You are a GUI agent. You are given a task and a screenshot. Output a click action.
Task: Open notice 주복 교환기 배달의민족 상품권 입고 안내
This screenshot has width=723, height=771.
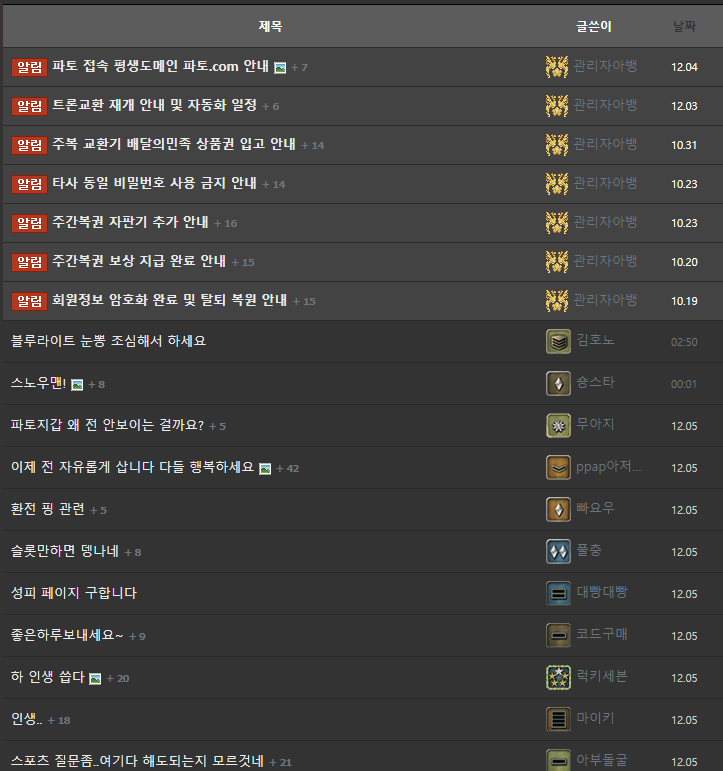tap(174, 144)
